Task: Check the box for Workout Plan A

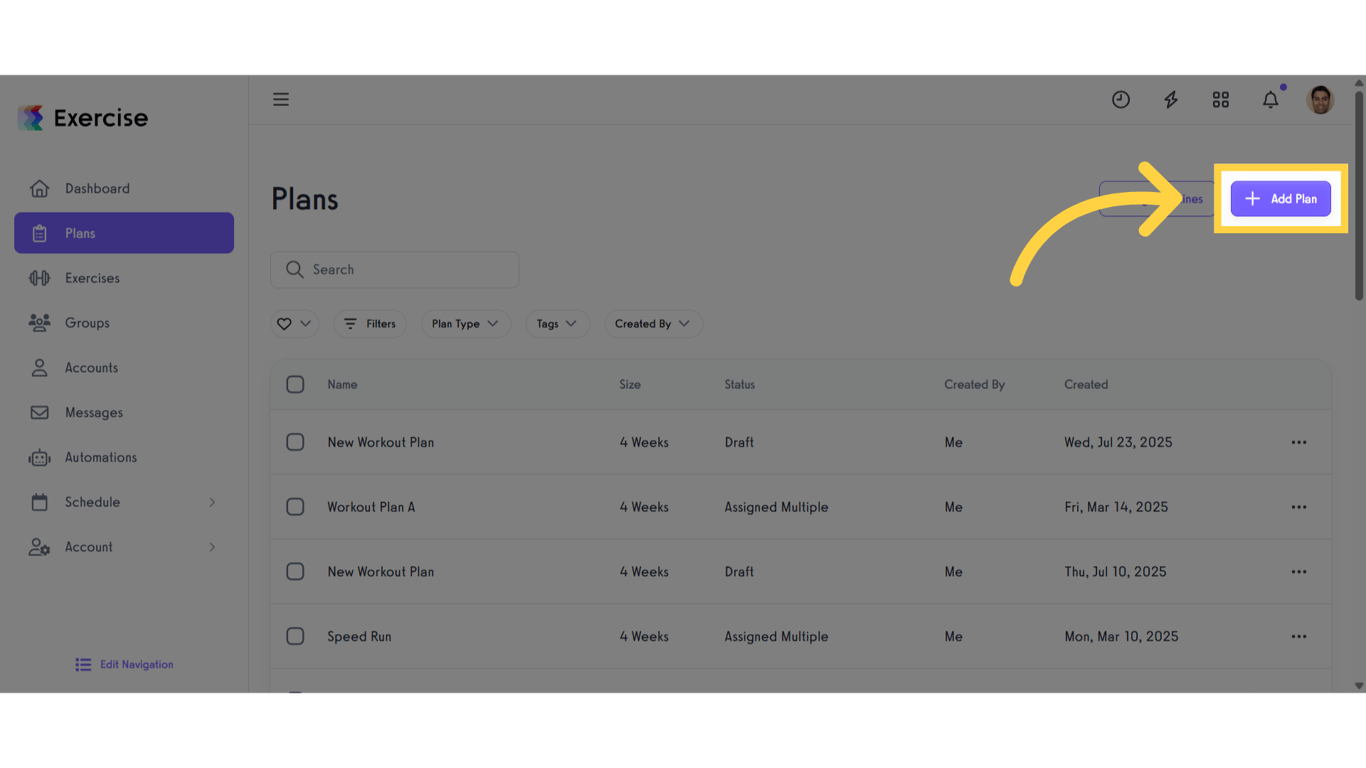Action: (x=295, y=507)
